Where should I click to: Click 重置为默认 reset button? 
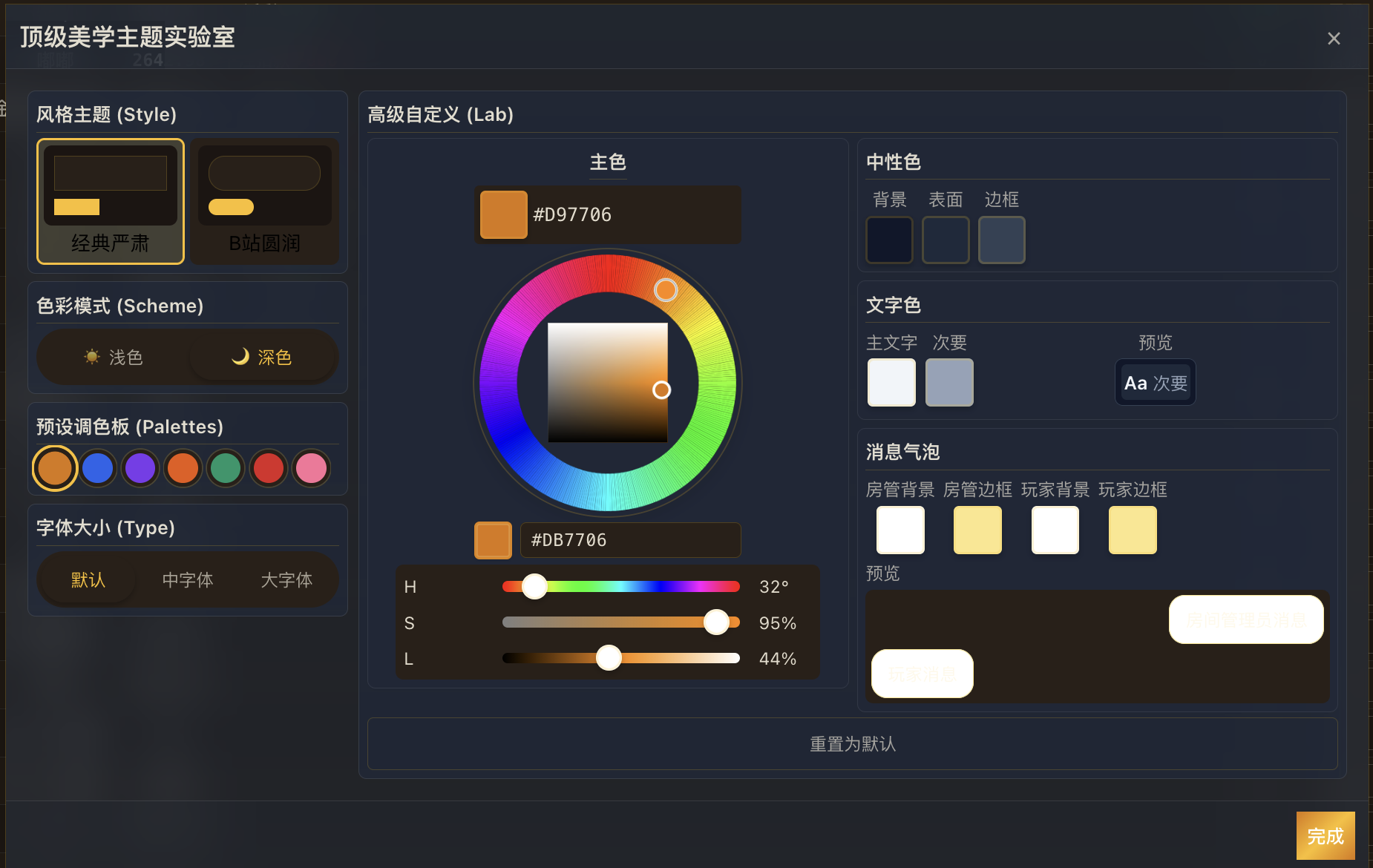853,743
